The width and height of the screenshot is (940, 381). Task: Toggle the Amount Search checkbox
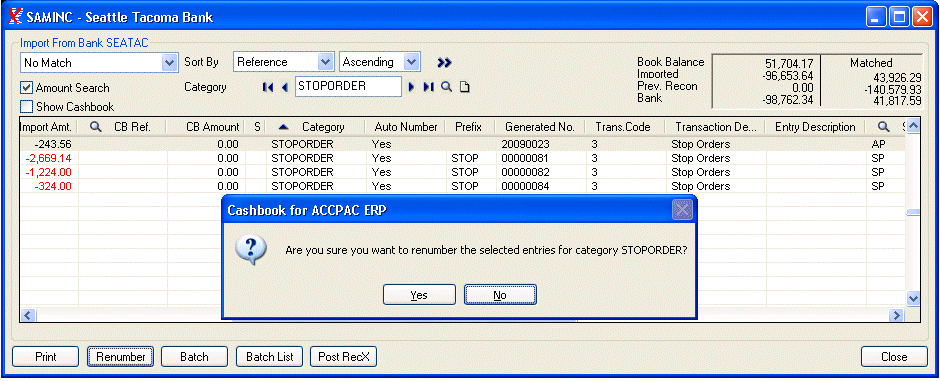coord(26,87)
